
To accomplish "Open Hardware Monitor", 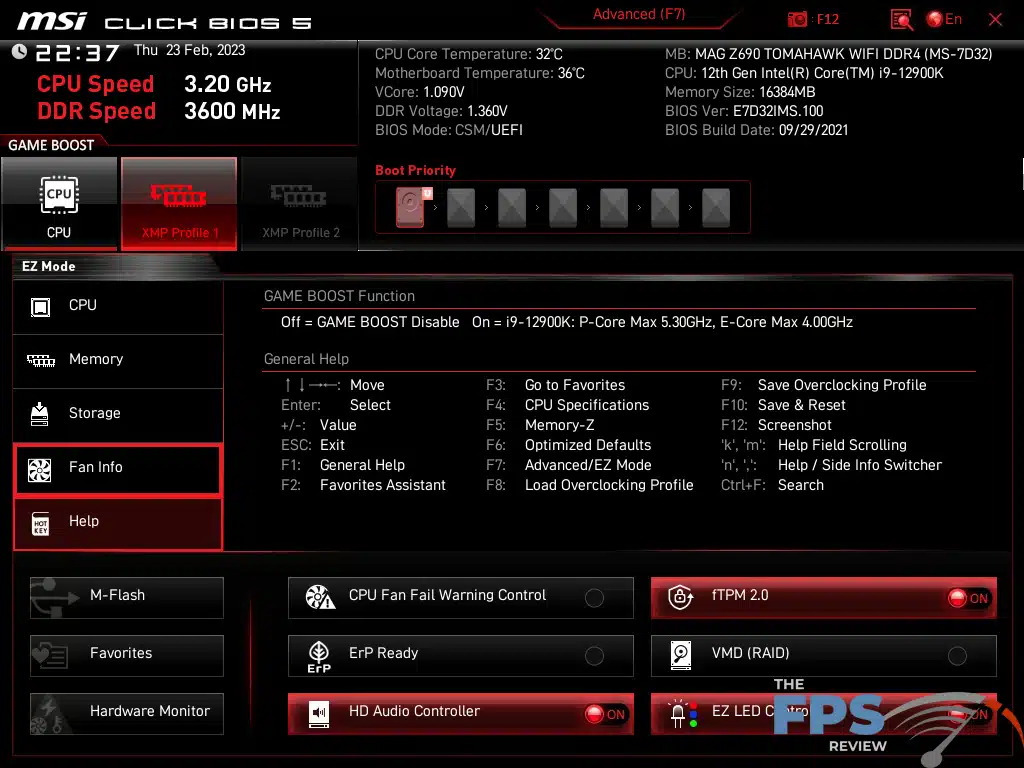I will pyautogui.click(x=127, y=714).
